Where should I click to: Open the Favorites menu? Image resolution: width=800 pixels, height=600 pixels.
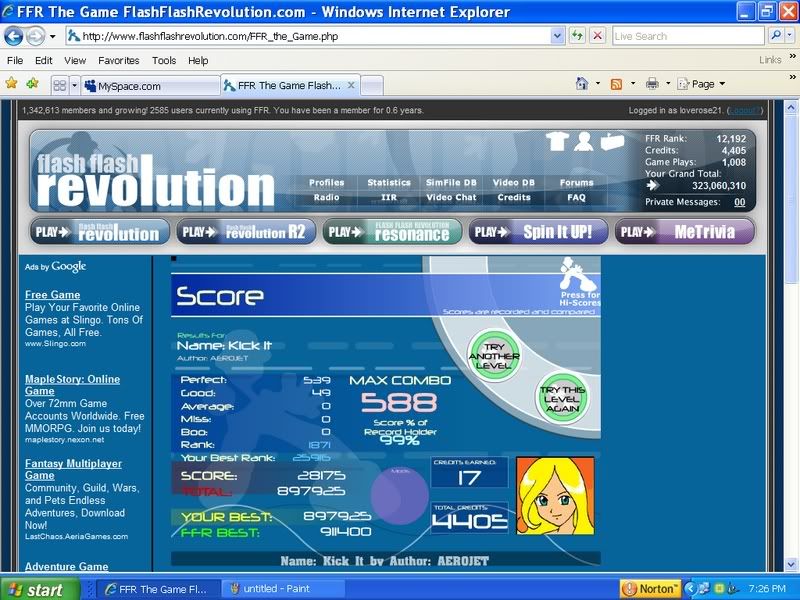pyautogui.click(x=119, y=60)
